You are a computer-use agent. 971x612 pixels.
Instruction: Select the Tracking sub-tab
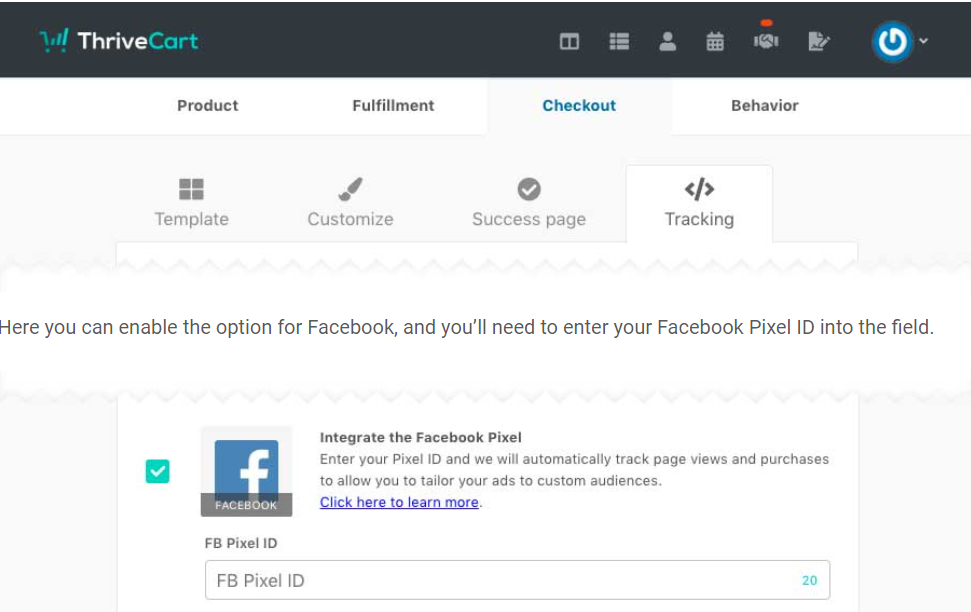coord(699,204)
